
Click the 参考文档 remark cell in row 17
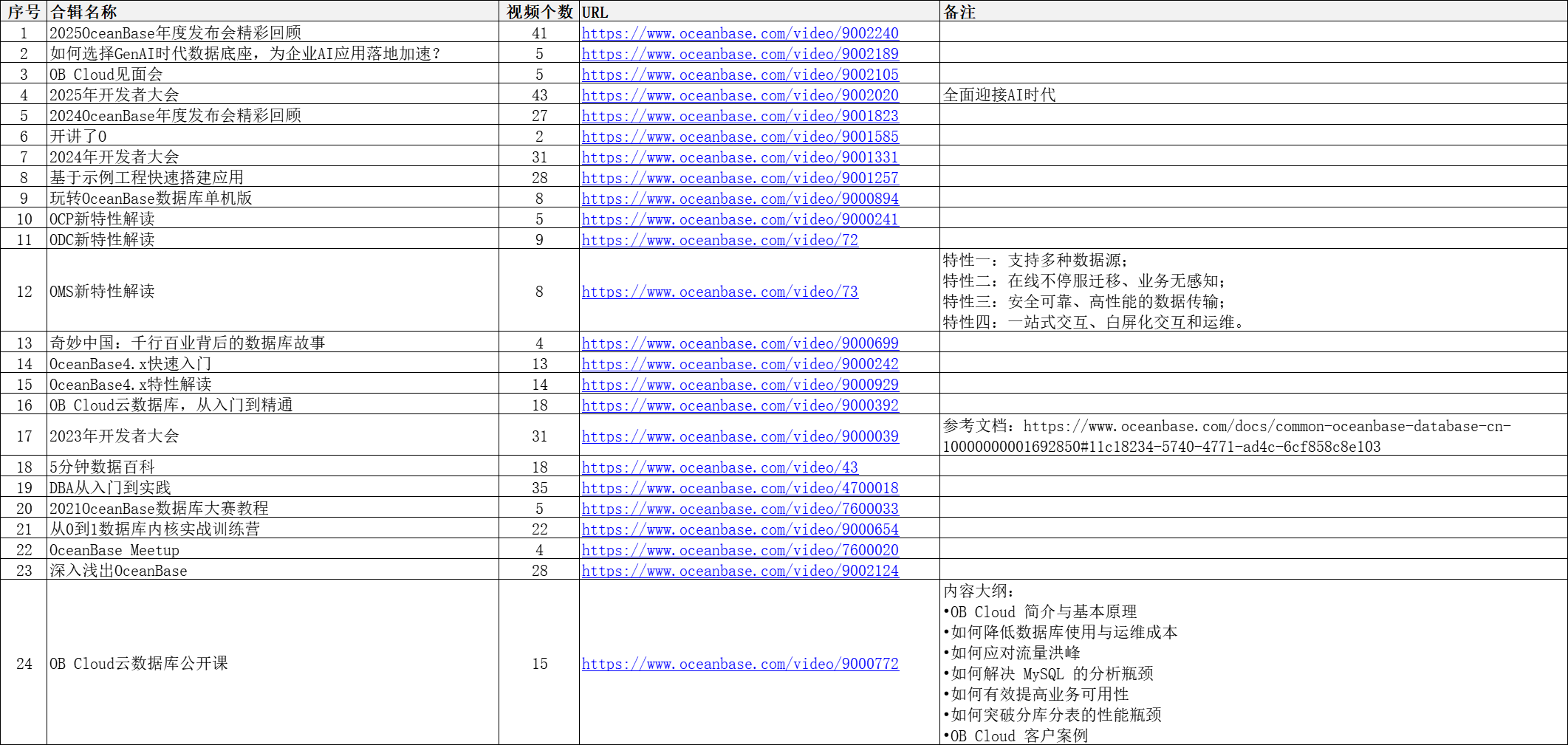pos(1253,436)
